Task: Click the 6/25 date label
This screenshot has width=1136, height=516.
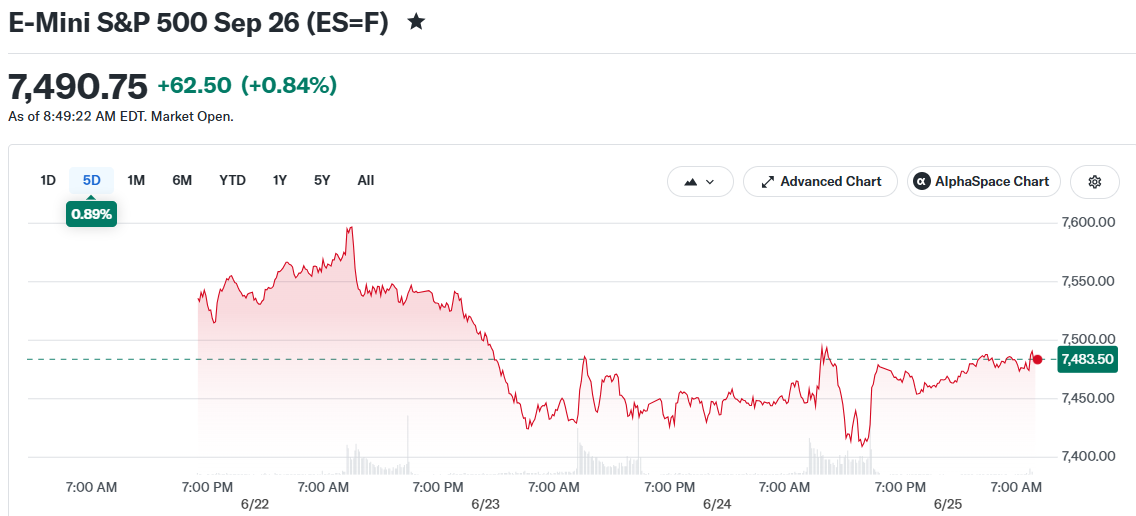Action: (946, 504)
